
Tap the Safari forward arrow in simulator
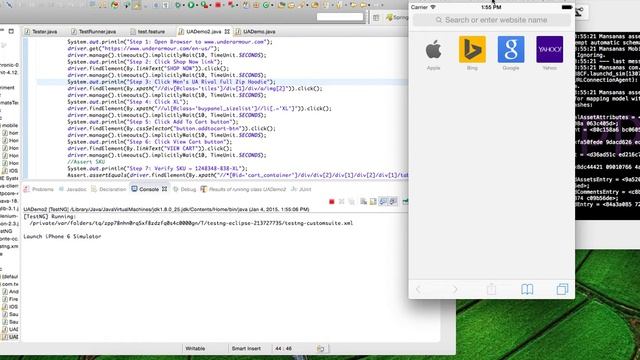pyautogui.click(x=455, y=289)
